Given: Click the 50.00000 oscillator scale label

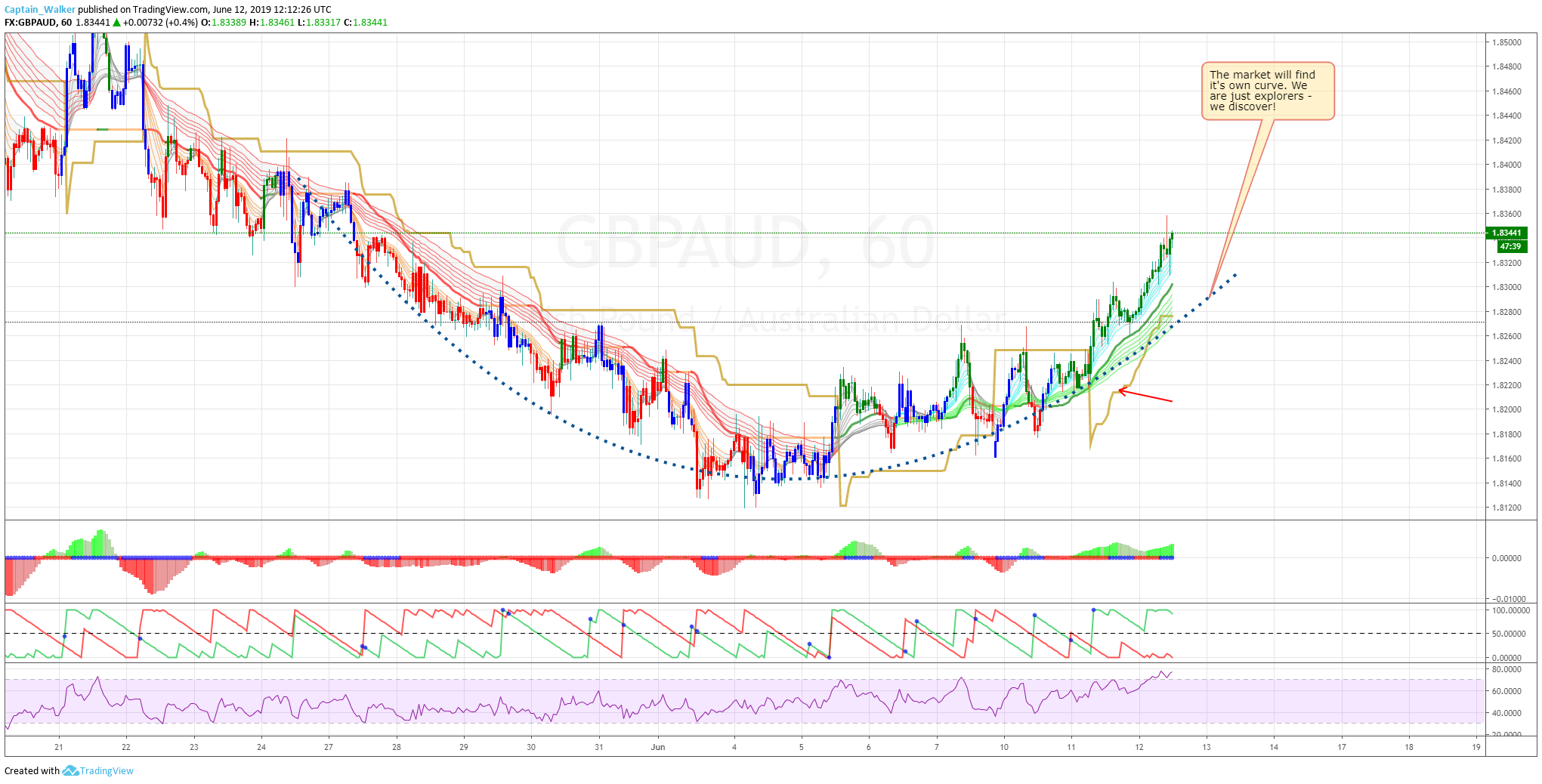Looking at the screenshot, I should (x=1510, y=634).
